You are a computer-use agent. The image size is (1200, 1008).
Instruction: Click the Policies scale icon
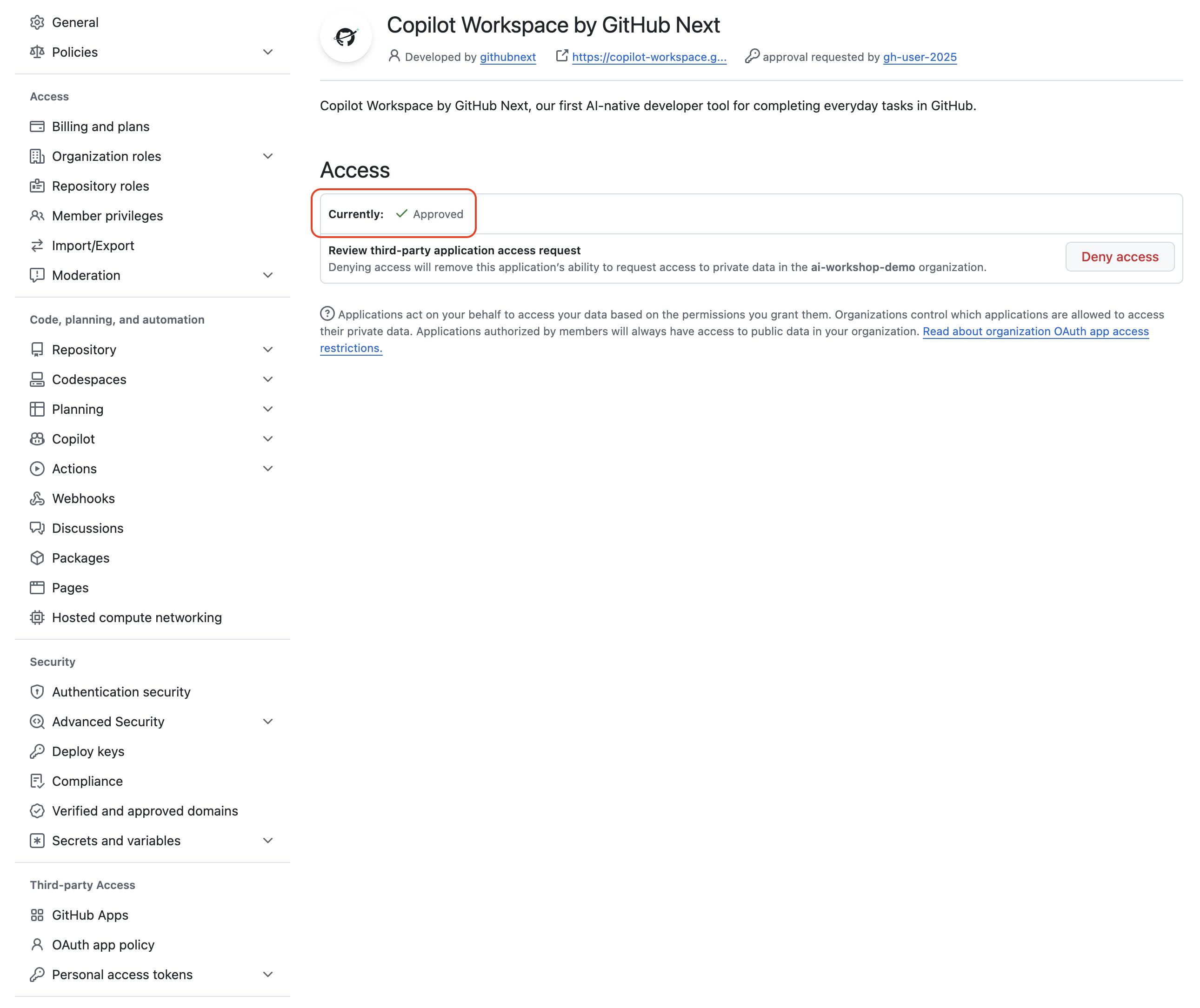pos(37,52)
